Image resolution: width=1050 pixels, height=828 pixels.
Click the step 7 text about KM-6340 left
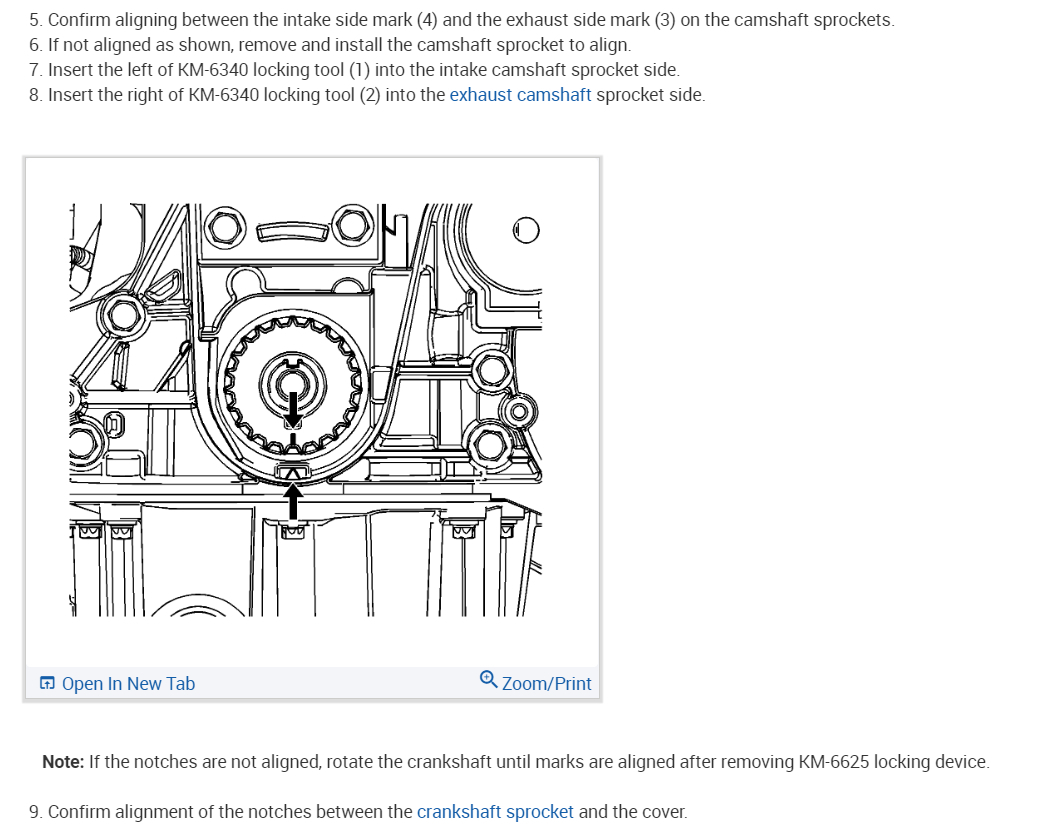coord(354,70)
